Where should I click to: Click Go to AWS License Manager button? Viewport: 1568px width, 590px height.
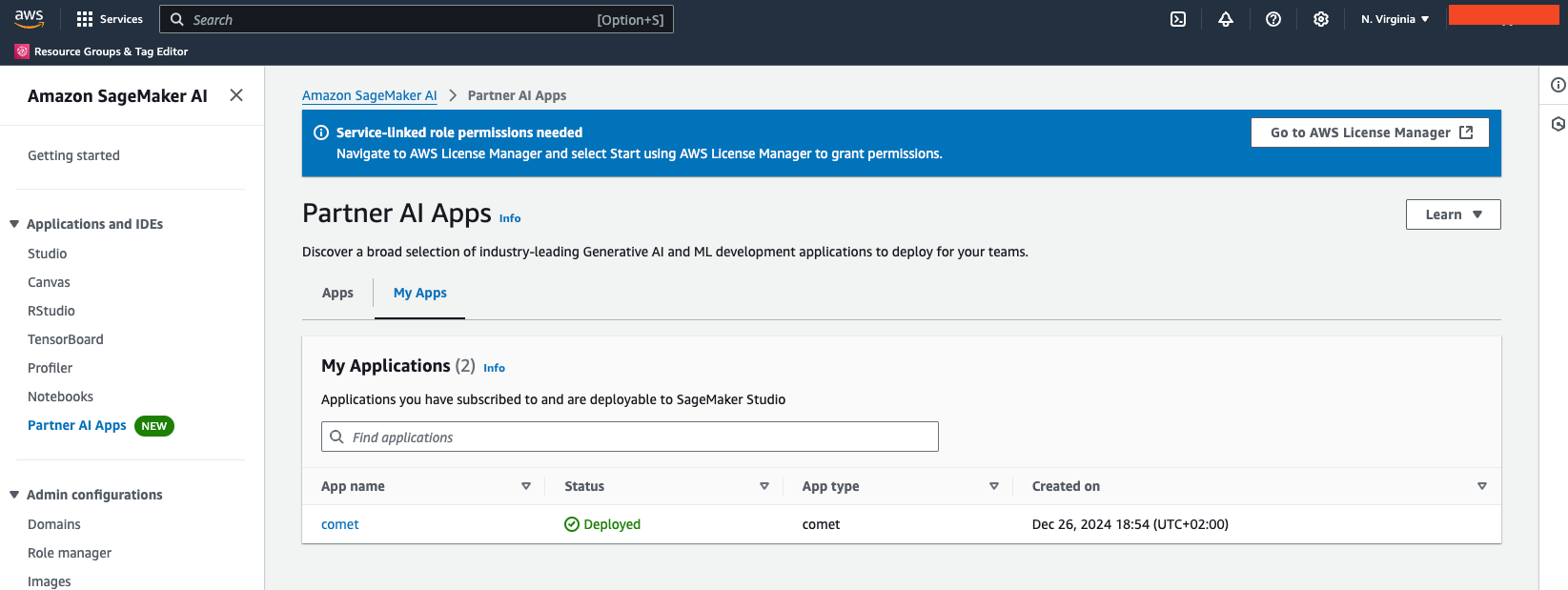[1370, 132]
